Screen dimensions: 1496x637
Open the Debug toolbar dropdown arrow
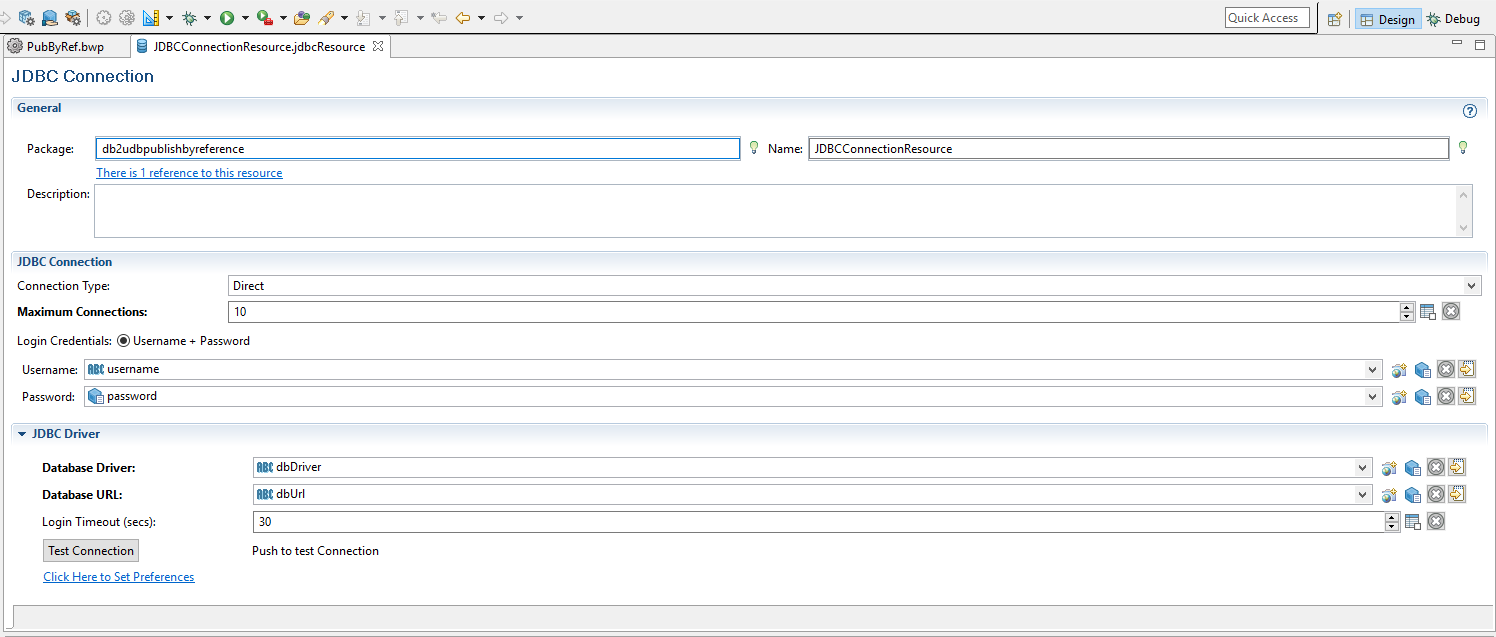coord(207,18)
